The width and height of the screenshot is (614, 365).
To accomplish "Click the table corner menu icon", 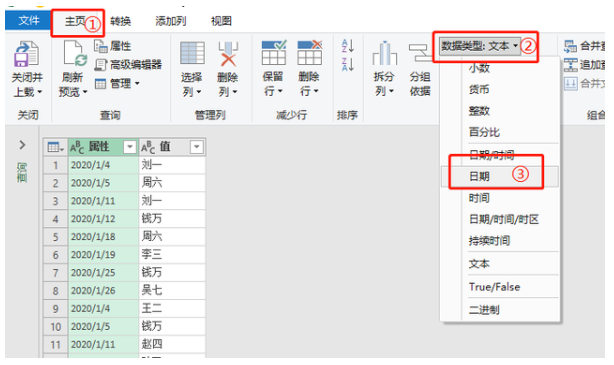I will (x=55, y=147).
